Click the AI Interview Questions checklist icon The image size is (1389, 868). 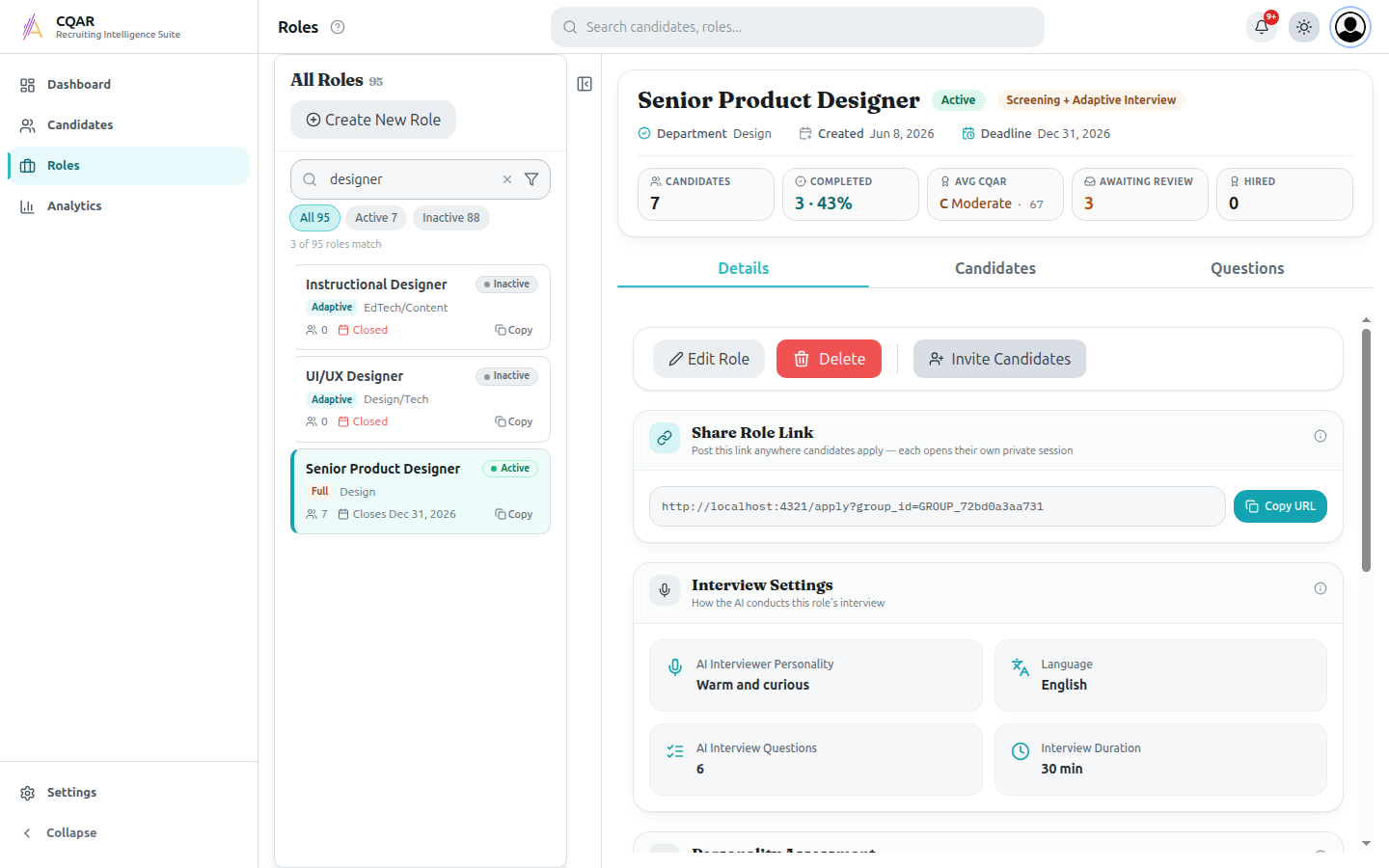(x=675, y=751)
